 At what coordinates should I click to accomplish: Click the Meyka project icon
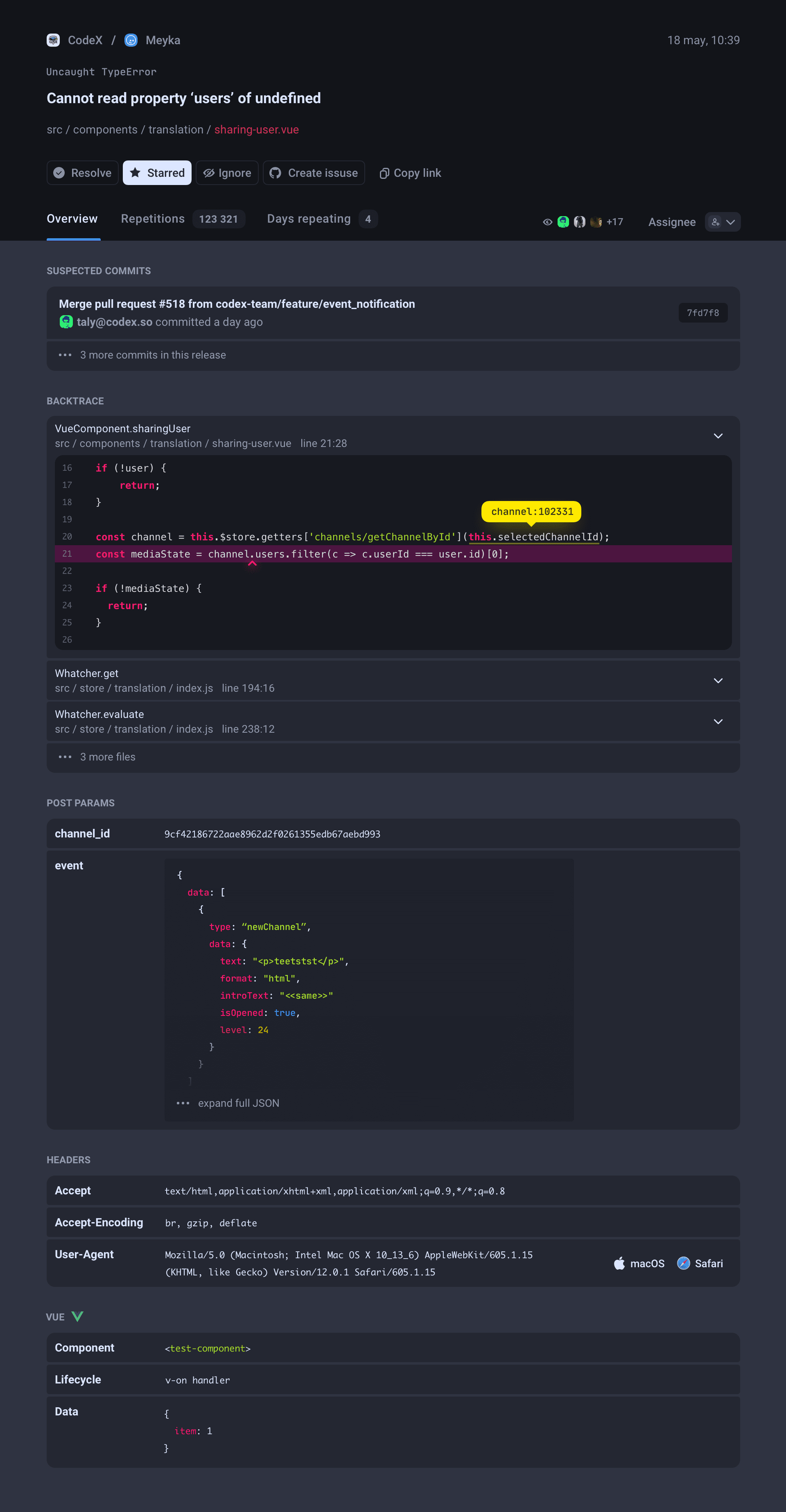point(131,40)
